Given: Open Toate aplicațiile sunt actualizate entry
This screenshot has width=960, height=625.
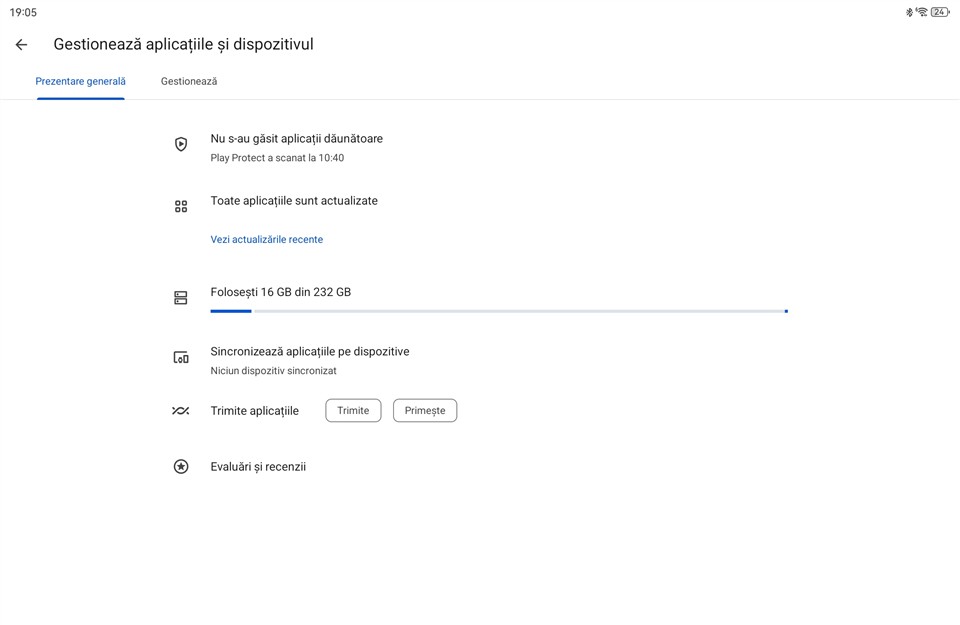Looking at the screenshot, I should pyautogui.click(x=294, y=201).
